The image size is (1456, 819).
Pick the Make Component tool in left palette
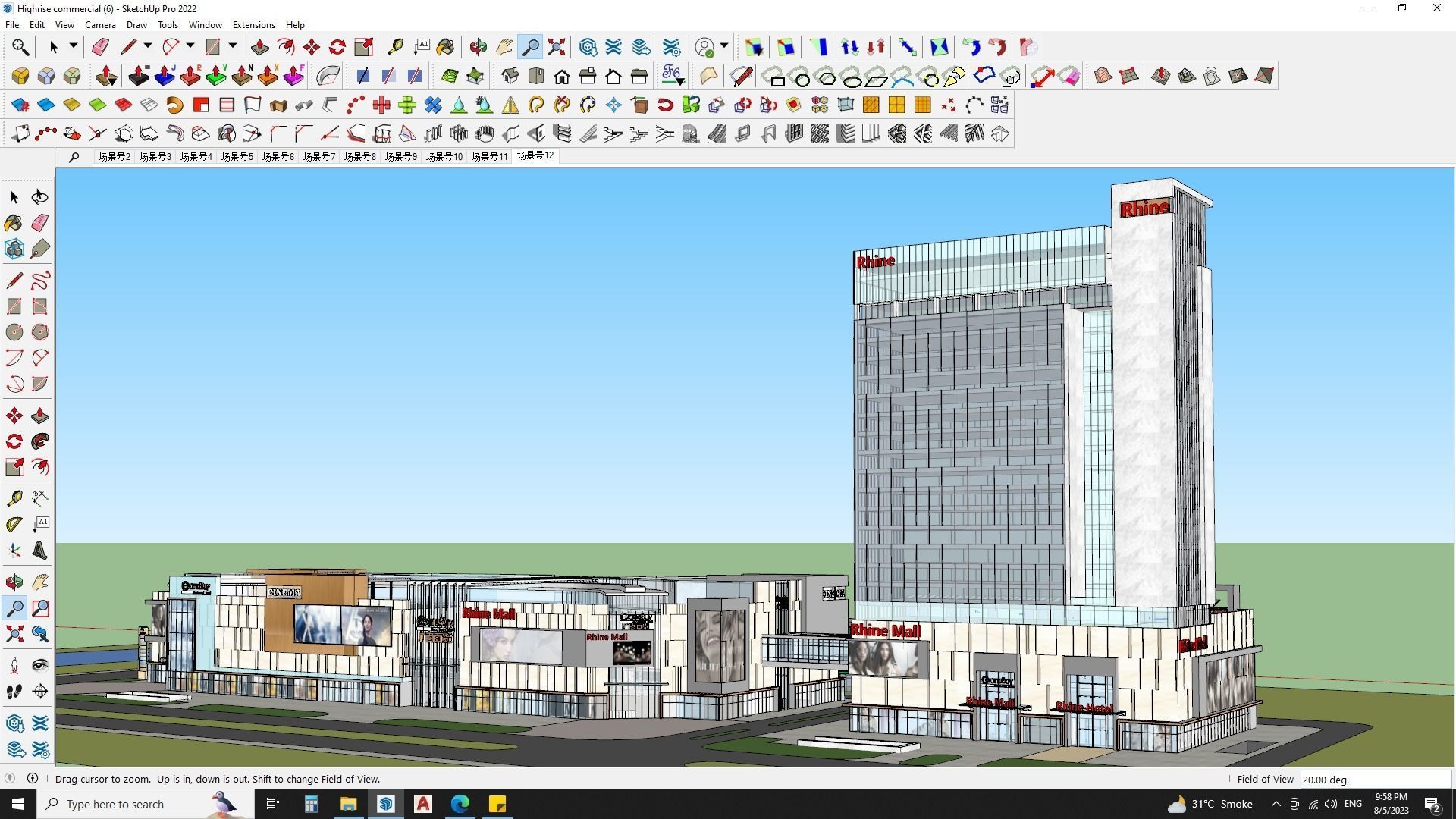14,249
